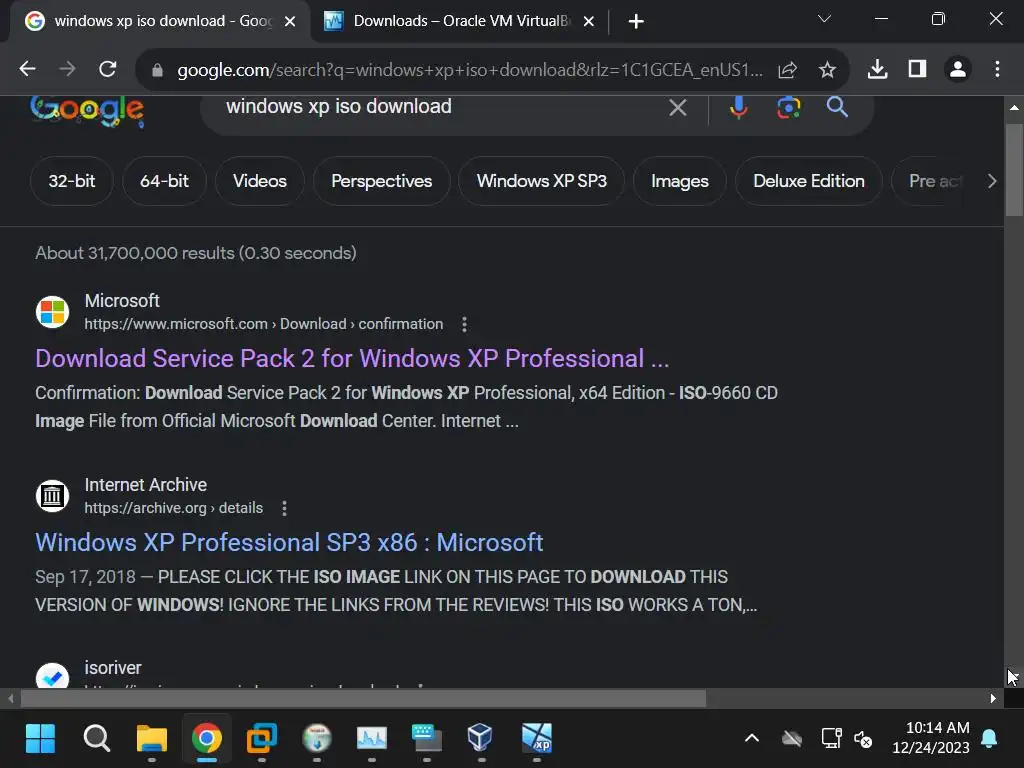Close the windows xp iso download tab
This screenshot has height=768, width=1024.
[x=290, y=22]
